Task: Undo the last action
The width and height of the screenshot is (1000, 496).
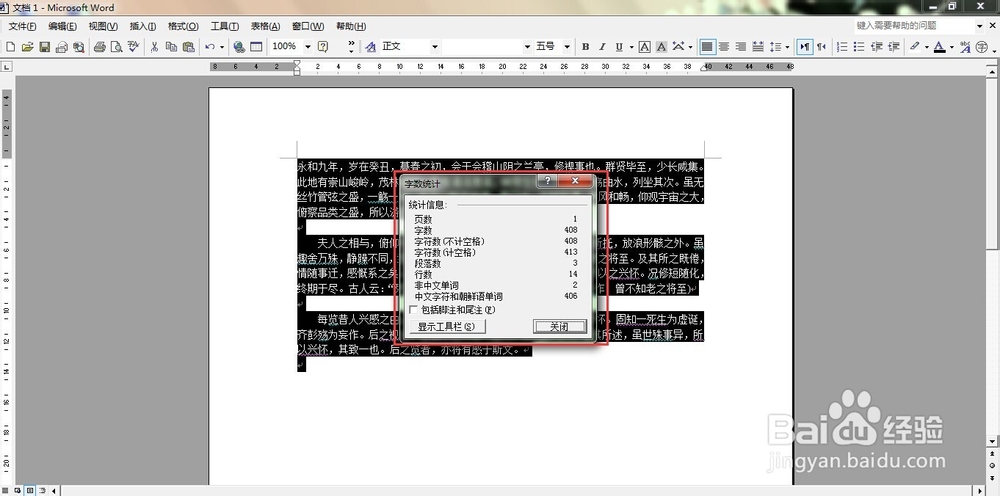Action: point(210,47)
